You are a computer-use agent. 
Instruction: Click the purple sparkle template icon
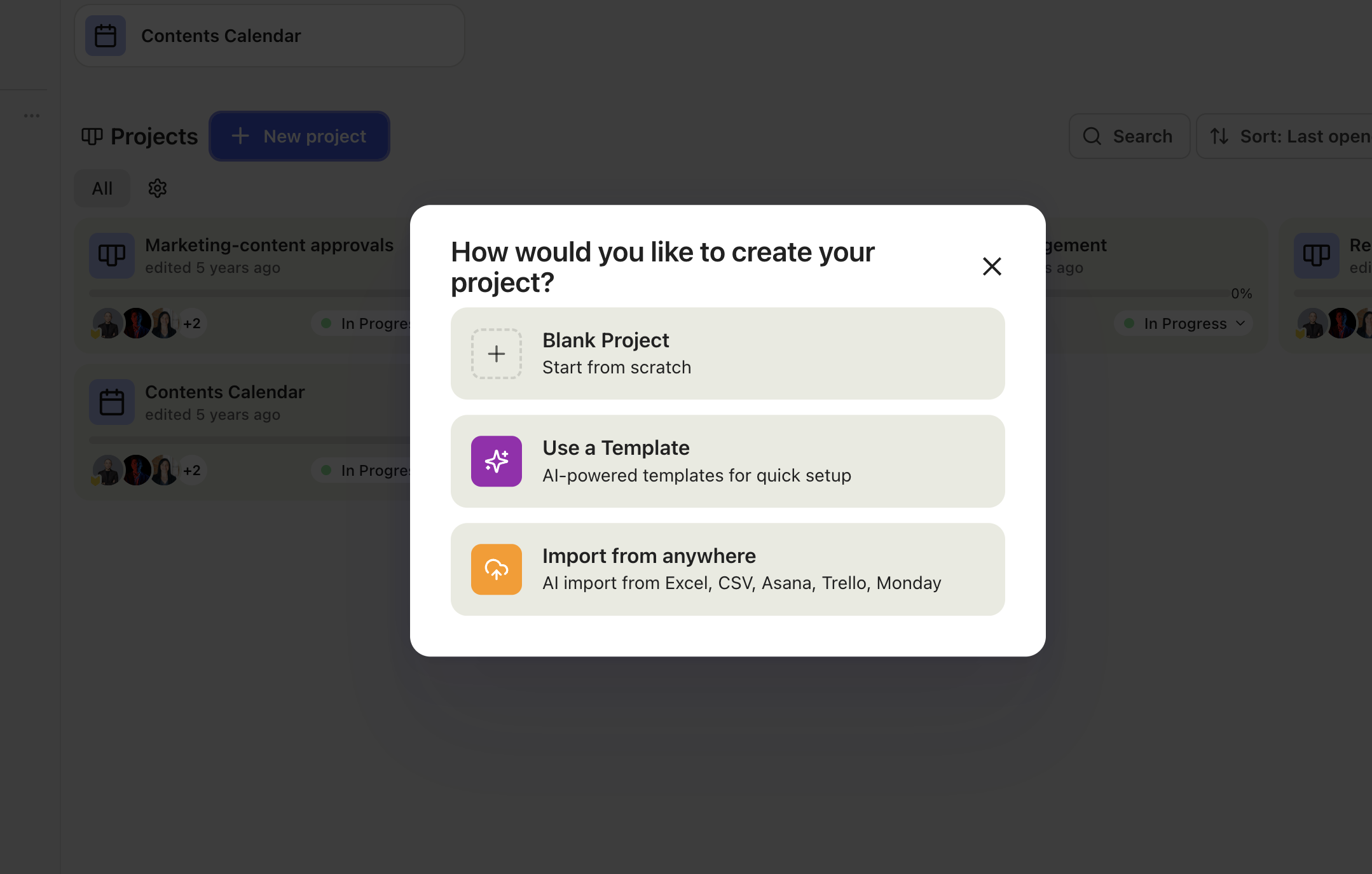(x=496, y=461)
